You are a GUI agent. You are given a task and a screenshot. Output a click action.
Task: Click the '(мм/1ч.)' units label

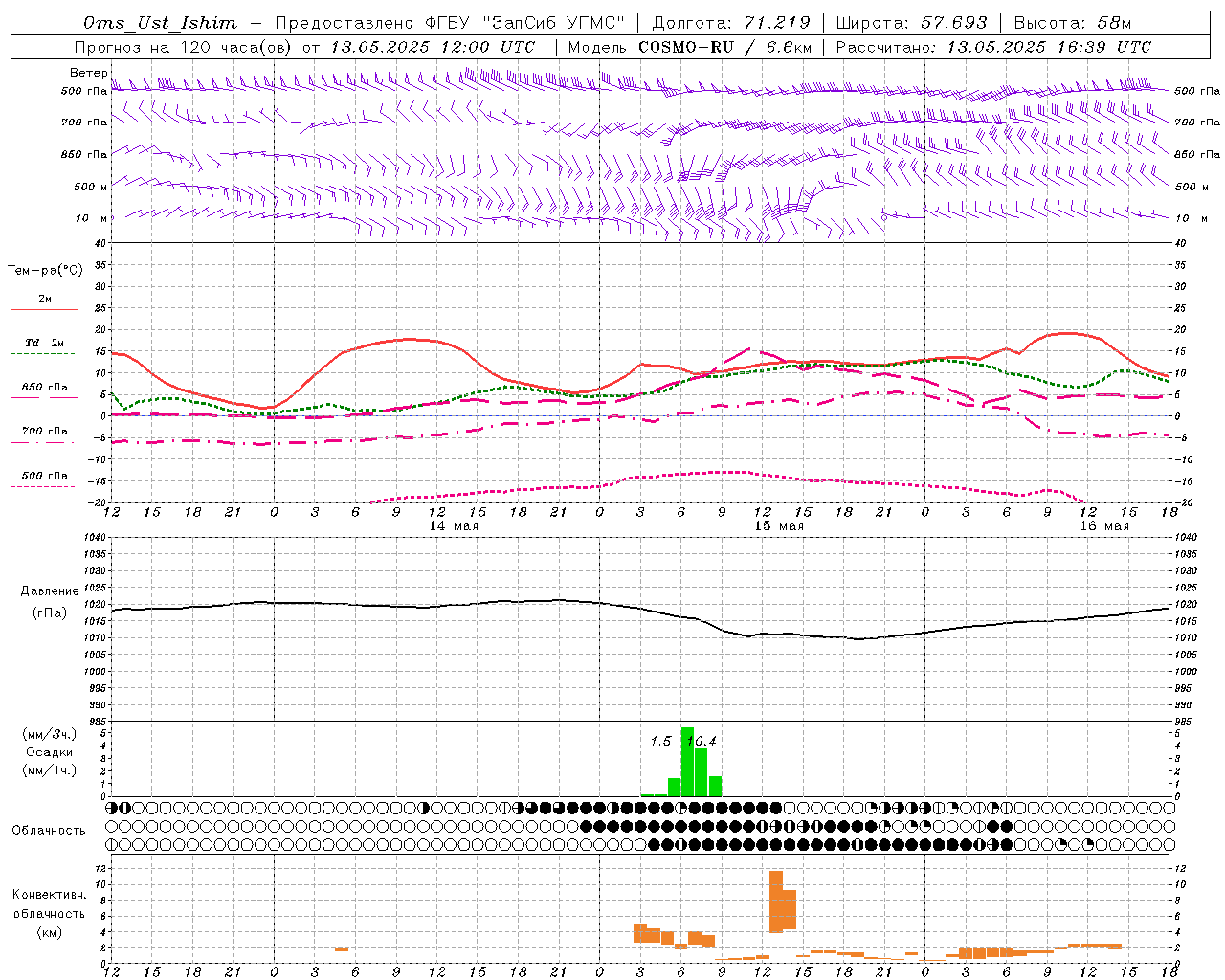coord(50,770)
